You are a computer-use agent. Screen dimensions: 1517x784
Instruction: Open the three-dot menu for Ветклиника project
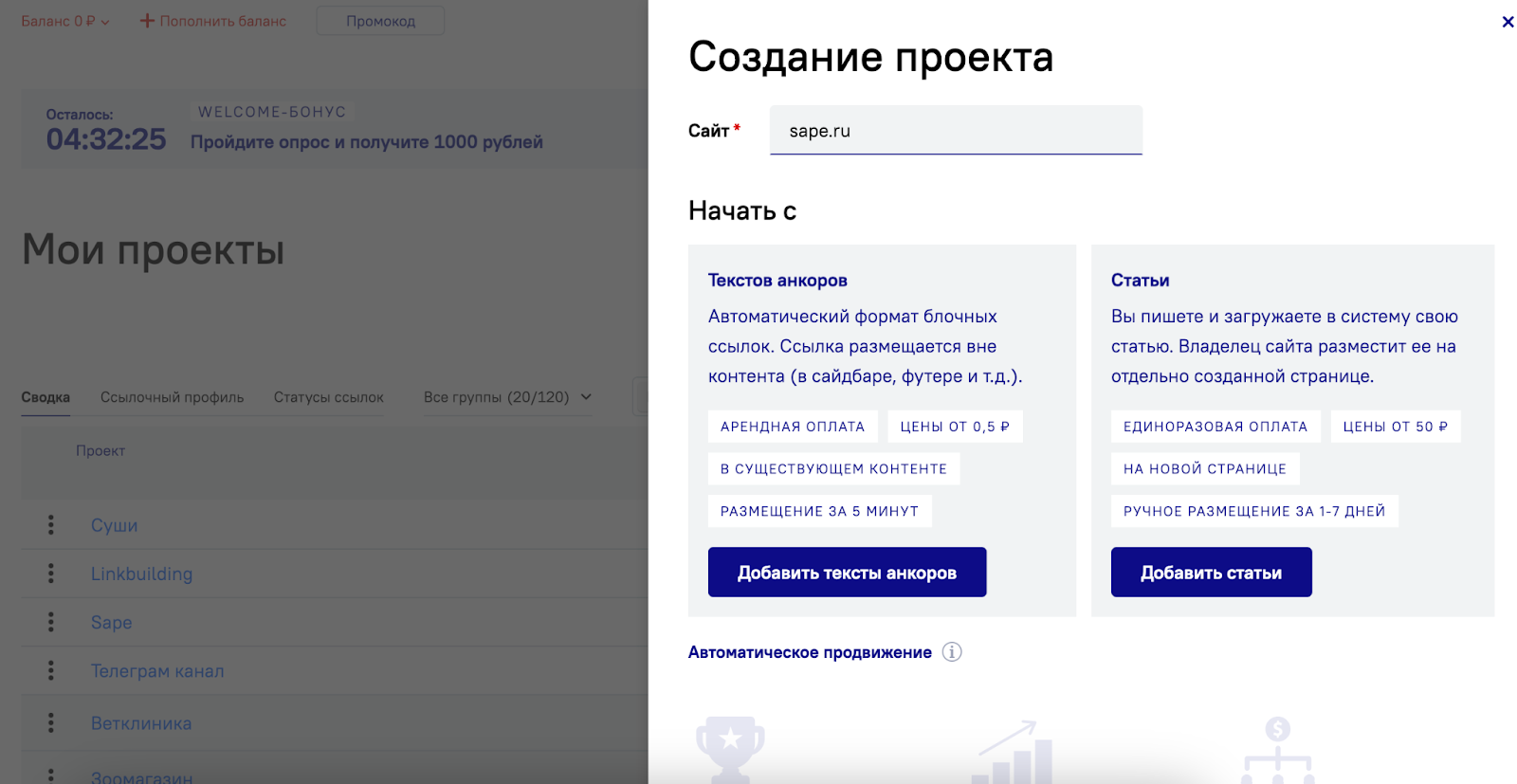51,723
